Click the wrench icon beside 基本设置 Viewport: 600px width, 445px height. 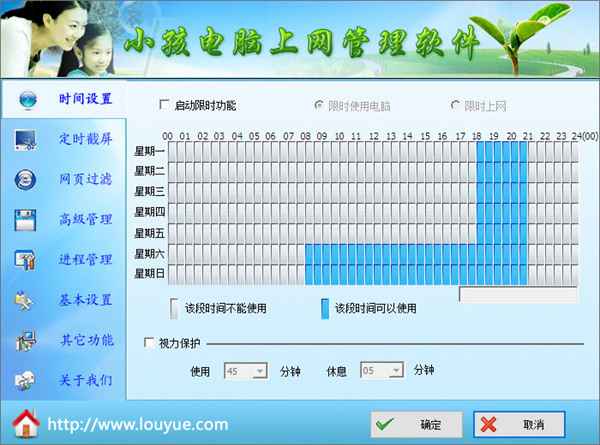point(24,300)
